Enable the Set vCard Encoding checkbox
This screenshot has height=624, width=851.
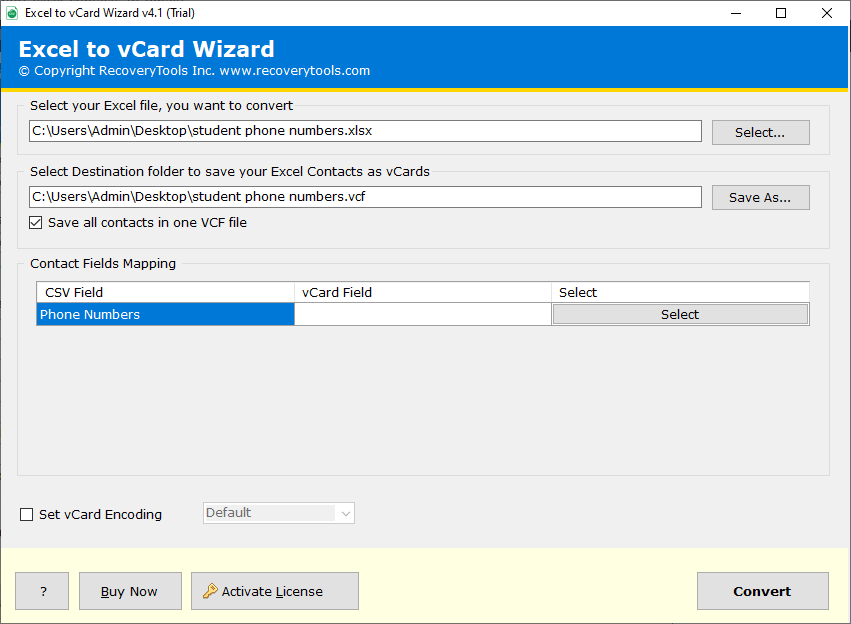26,514
